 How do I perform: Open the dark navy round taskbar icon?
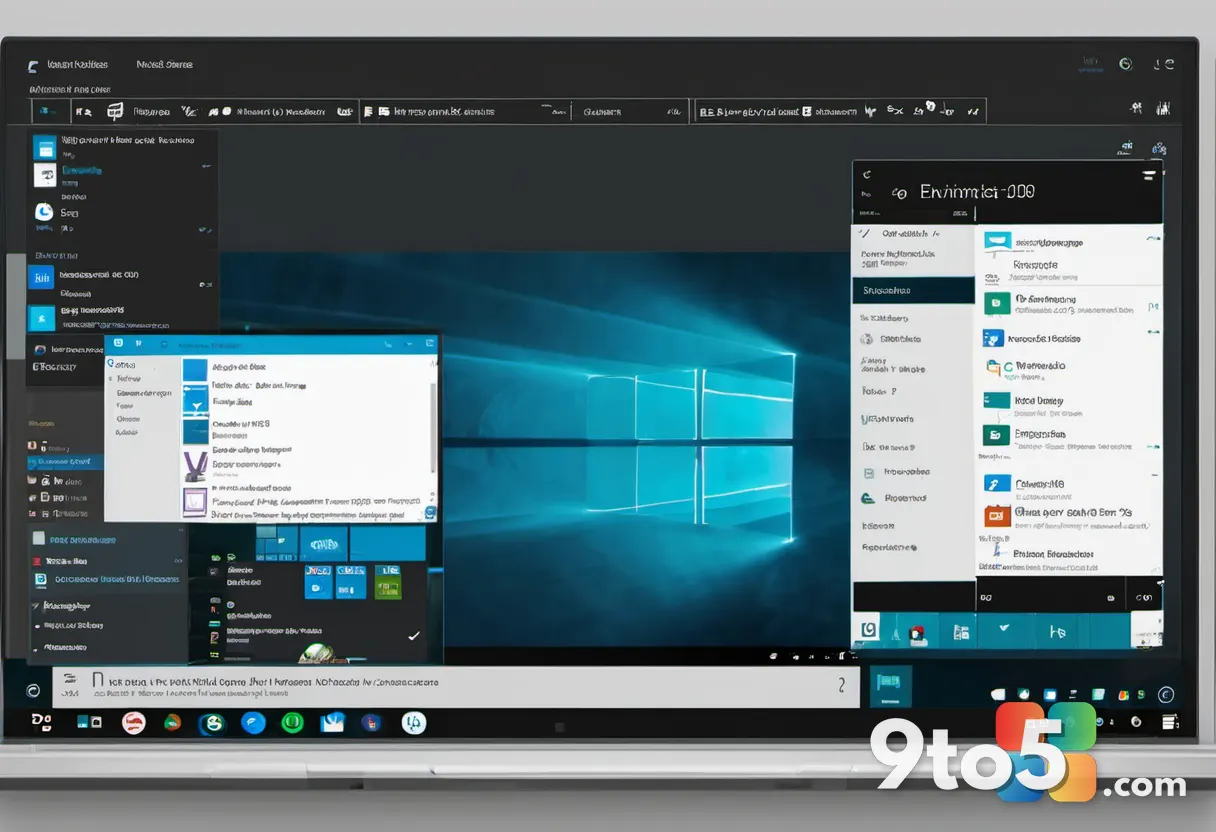[x=372, y=722]
